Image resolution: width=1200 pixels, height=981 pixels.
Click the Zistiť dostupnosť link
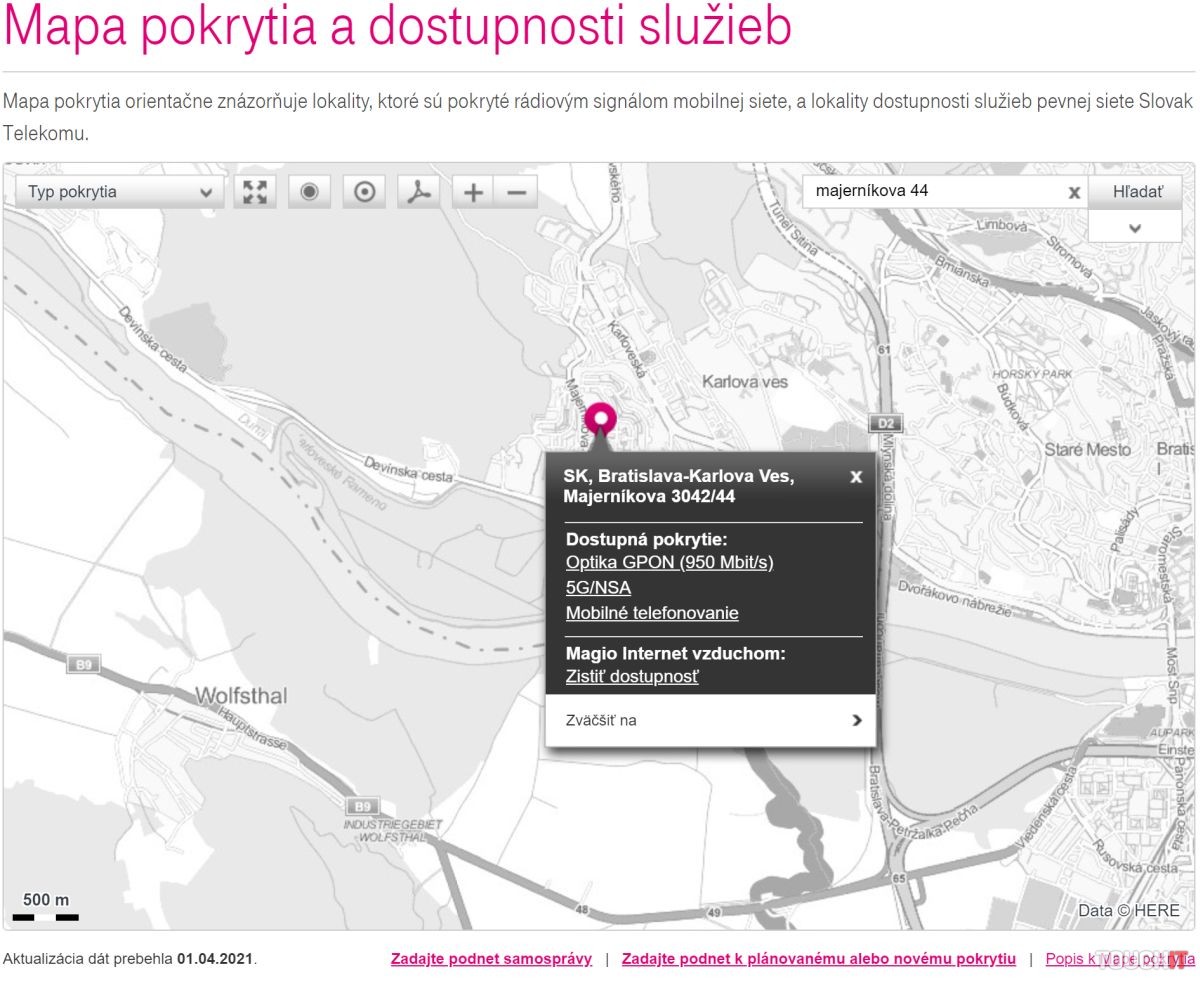click(x=632, y=677)
